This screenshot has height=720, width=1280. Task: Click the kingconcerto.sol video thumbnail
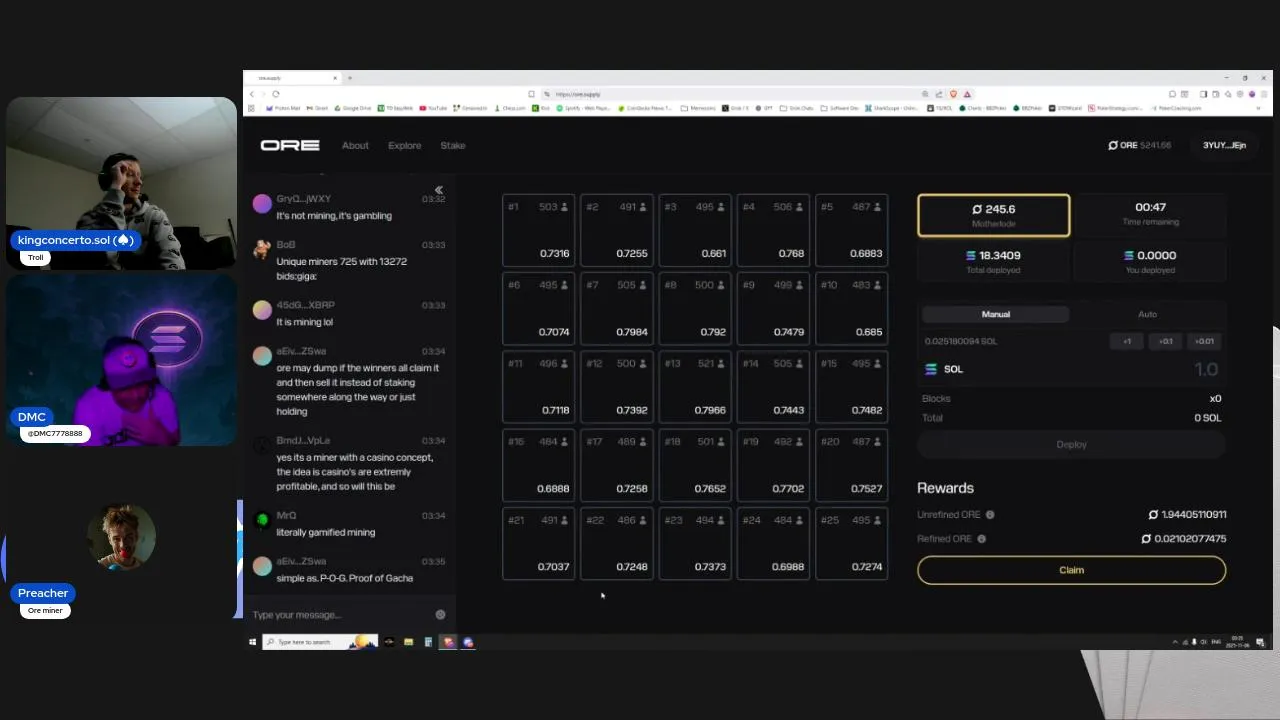tap(122, 183)
